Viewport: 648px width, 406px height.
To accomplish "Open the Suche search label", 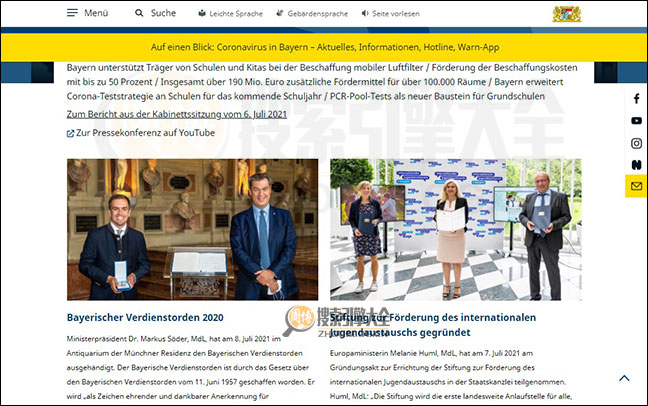I will 163,13.
